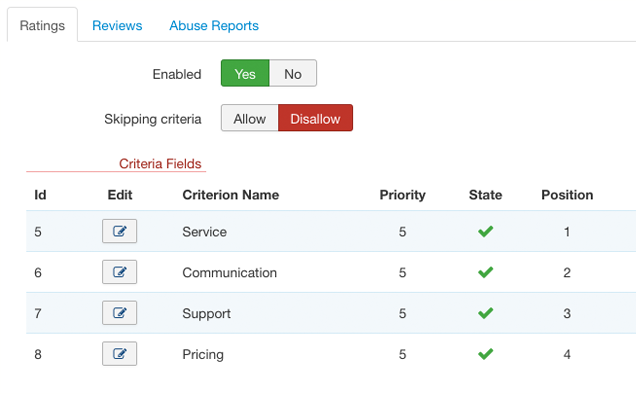Click the Position column header
The width and height of the screenshot is (636, 394).
coord(567,195)
